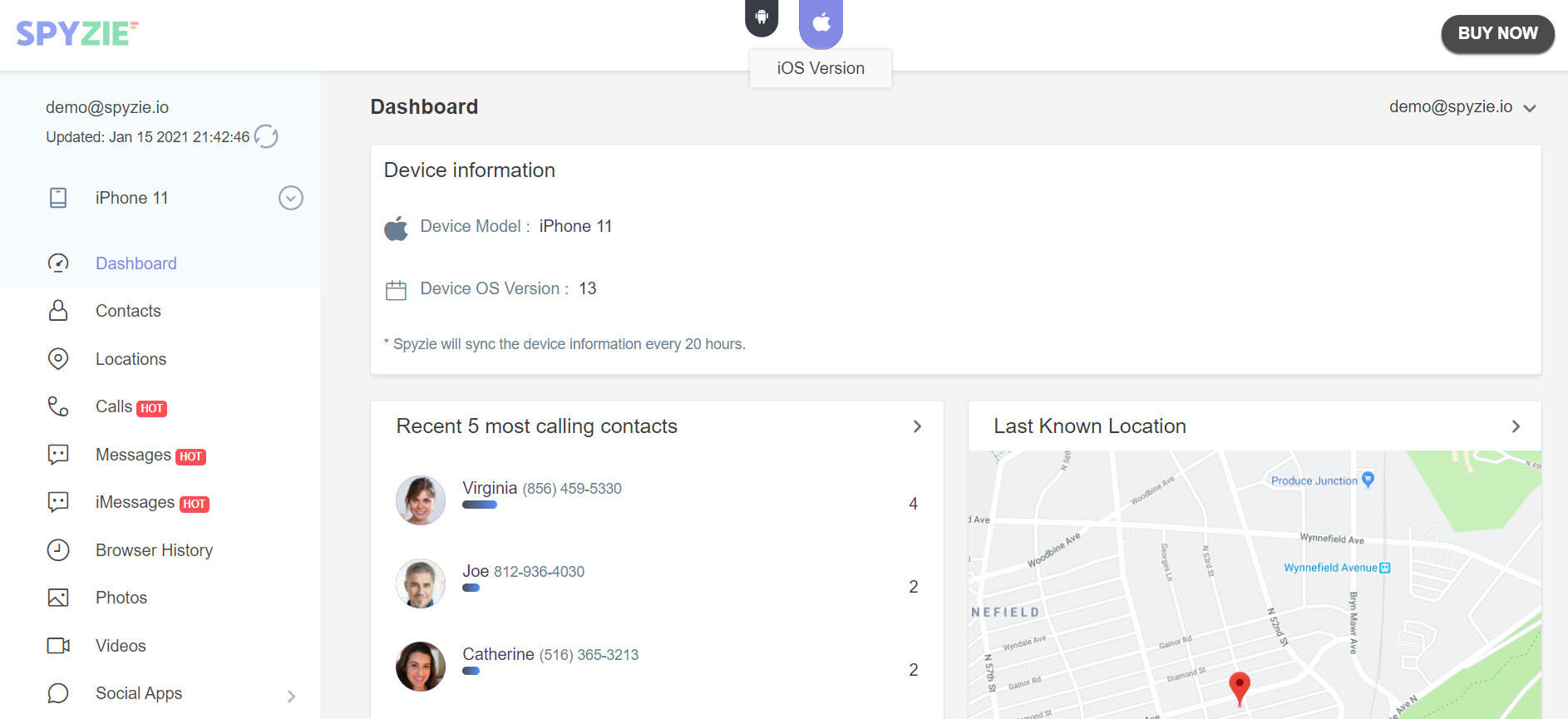Viewport: 1568px width, 719px height.
Task: Switch to Android version tab
Action: click(762, 17)
